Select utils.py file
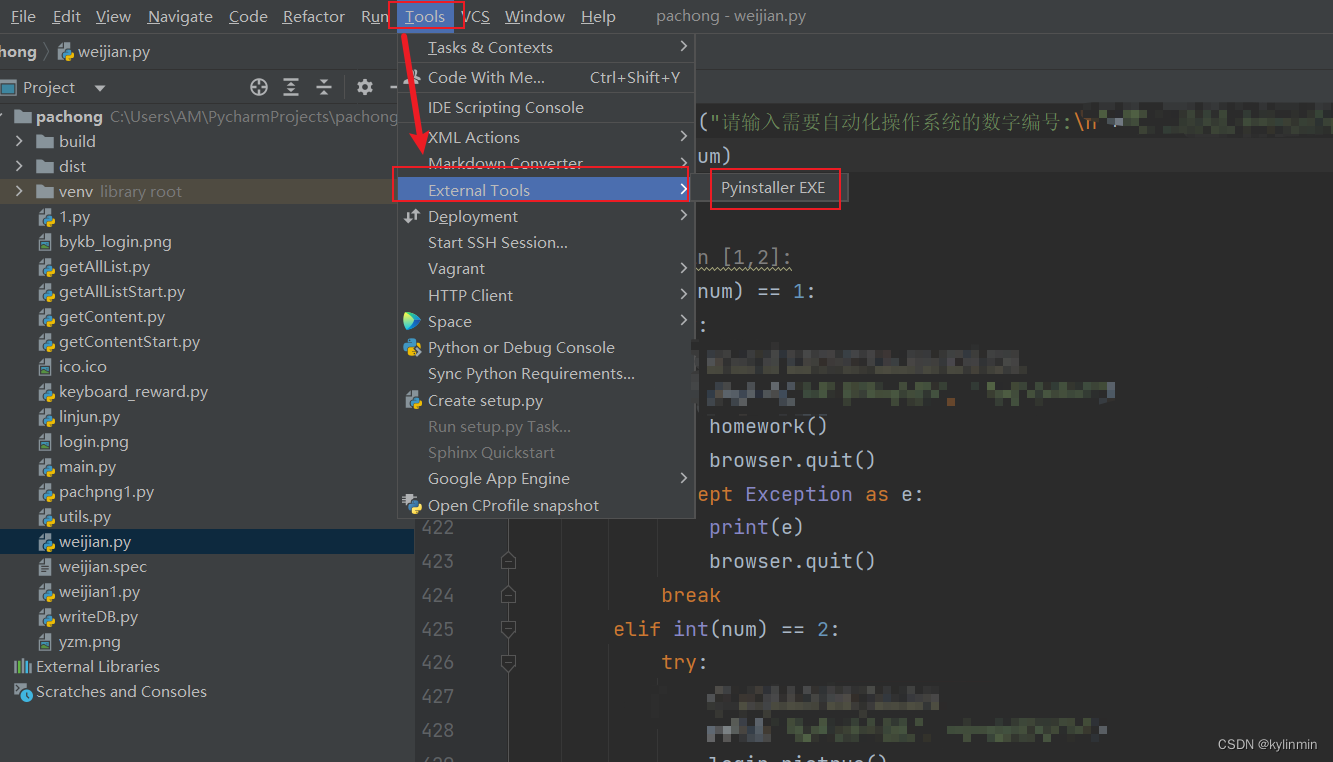This screenshot has height=762, width=1333. tap(85, 516)
